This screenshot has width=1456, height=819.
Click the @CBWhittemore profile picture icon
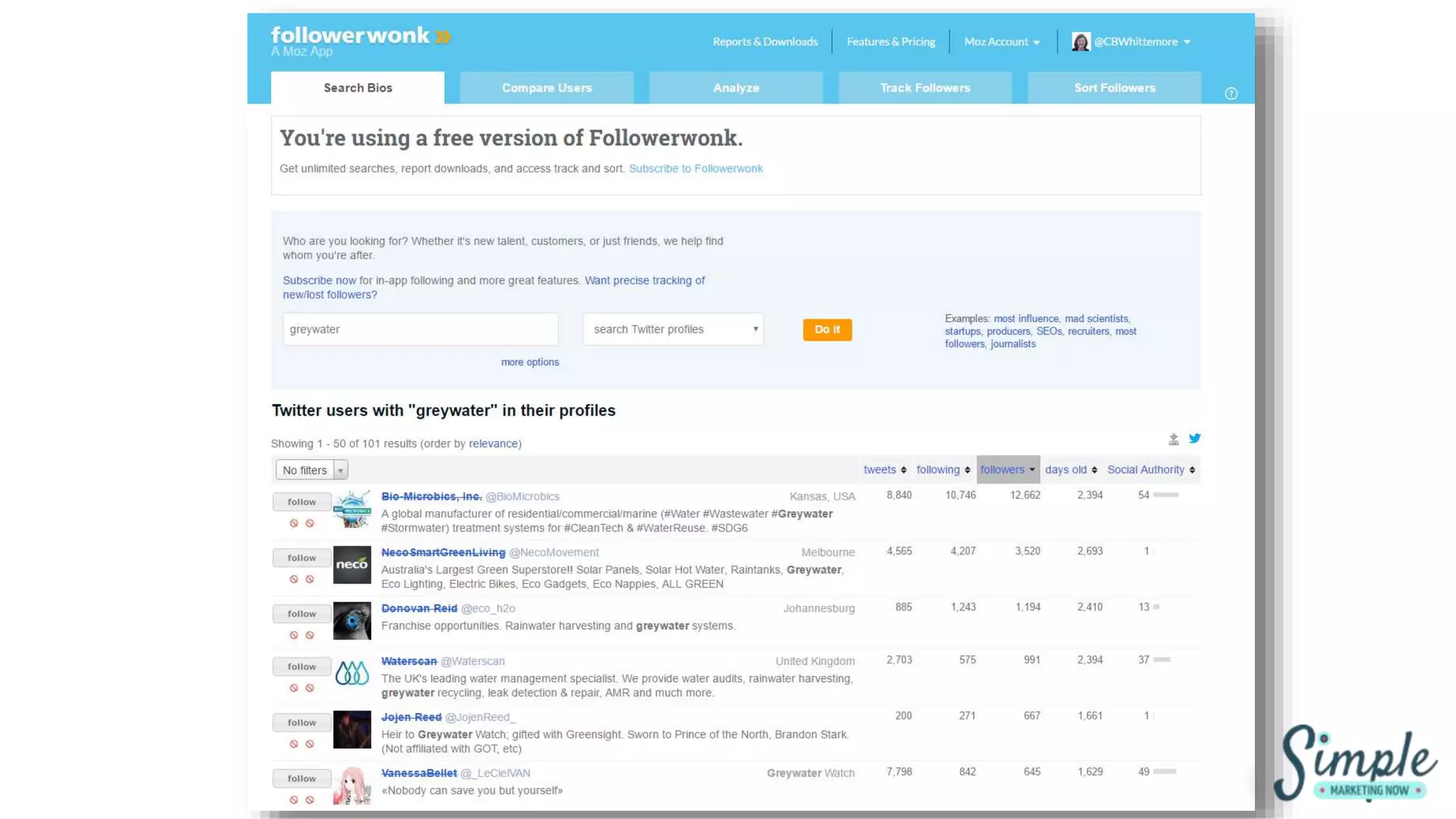click(1080, 42)
